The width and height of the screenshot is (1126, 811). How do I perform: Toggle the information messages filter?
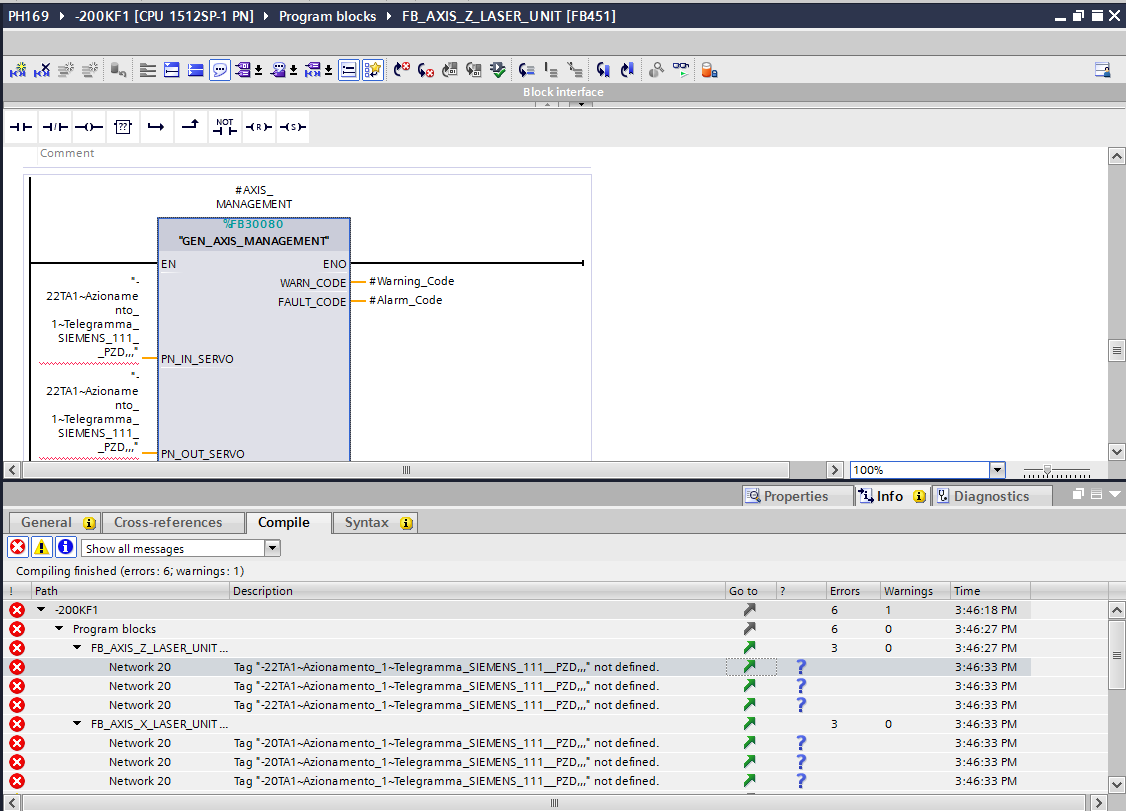pyautogui.click(x=65, y=547)
